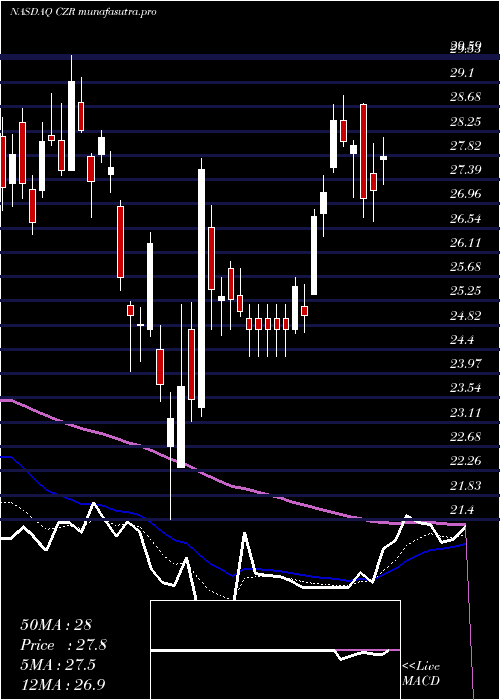Click the 26.96 price axis label
500x700 pixels.
click(x=466, y=194)
